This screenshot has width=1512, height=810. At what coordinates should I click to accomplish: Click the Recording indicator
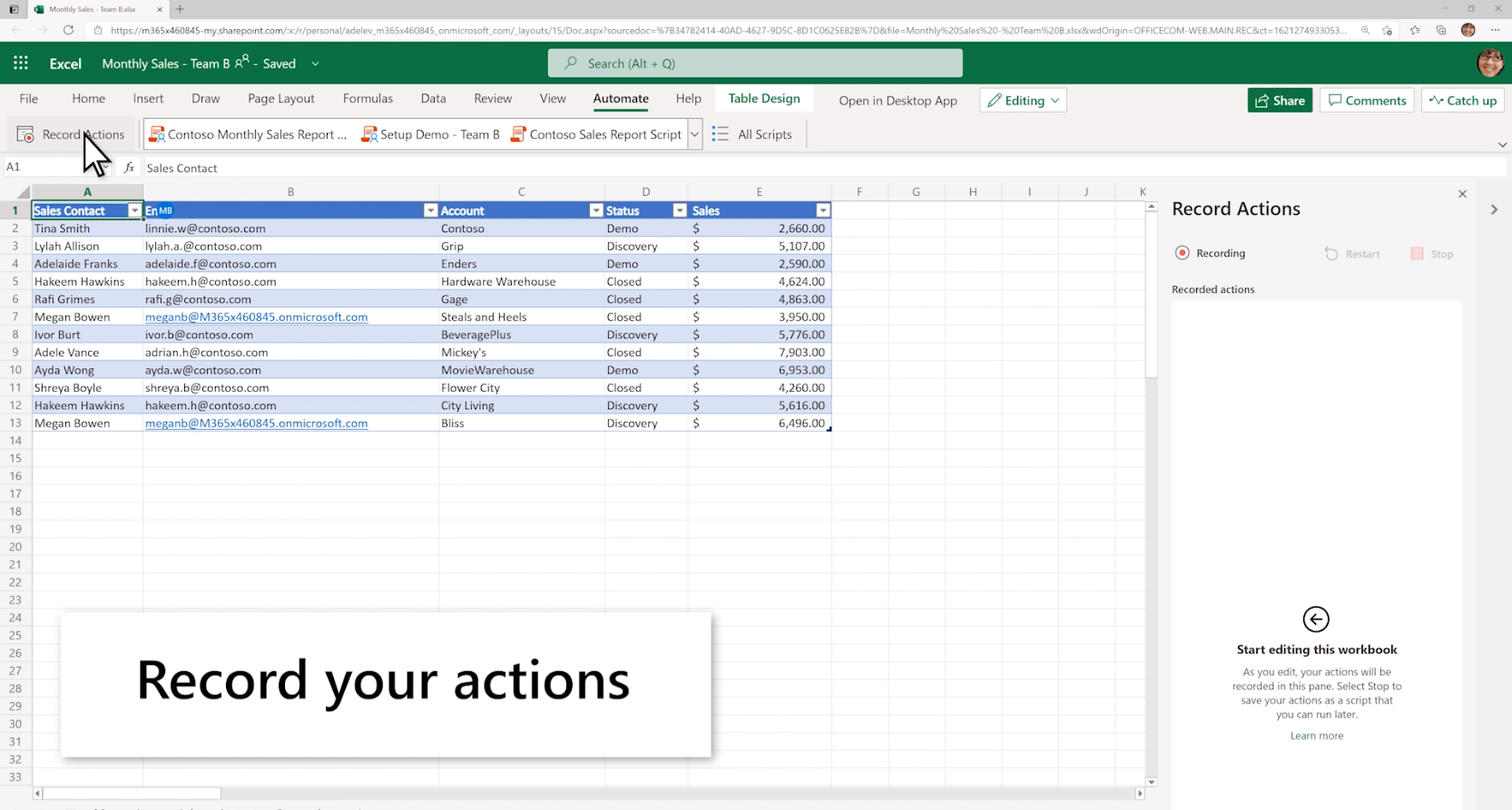click(1210, 253)
